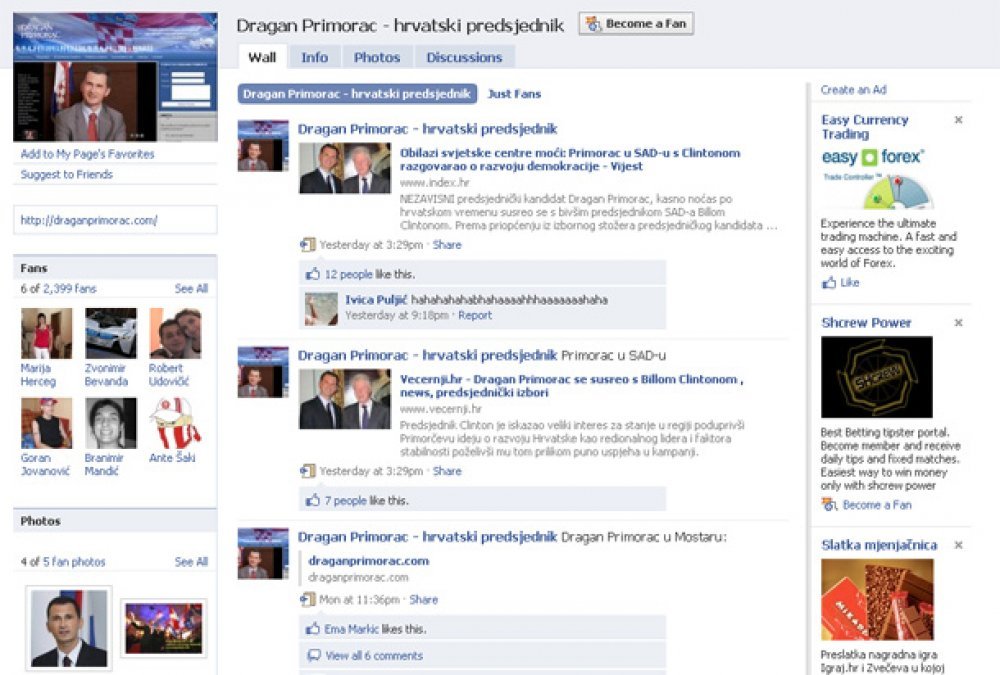This screenshot has width=1000, height=675.
Task: Open the Vecernji.hr article headline
Action: tap(571, 385)
